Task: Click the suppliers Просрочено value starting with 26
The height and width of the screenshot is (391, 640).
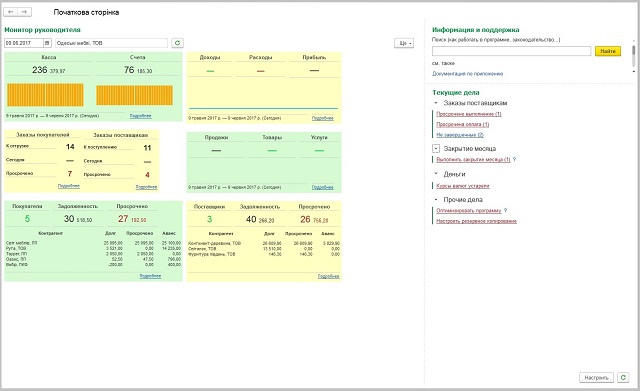Action: [x=314, y=220]
